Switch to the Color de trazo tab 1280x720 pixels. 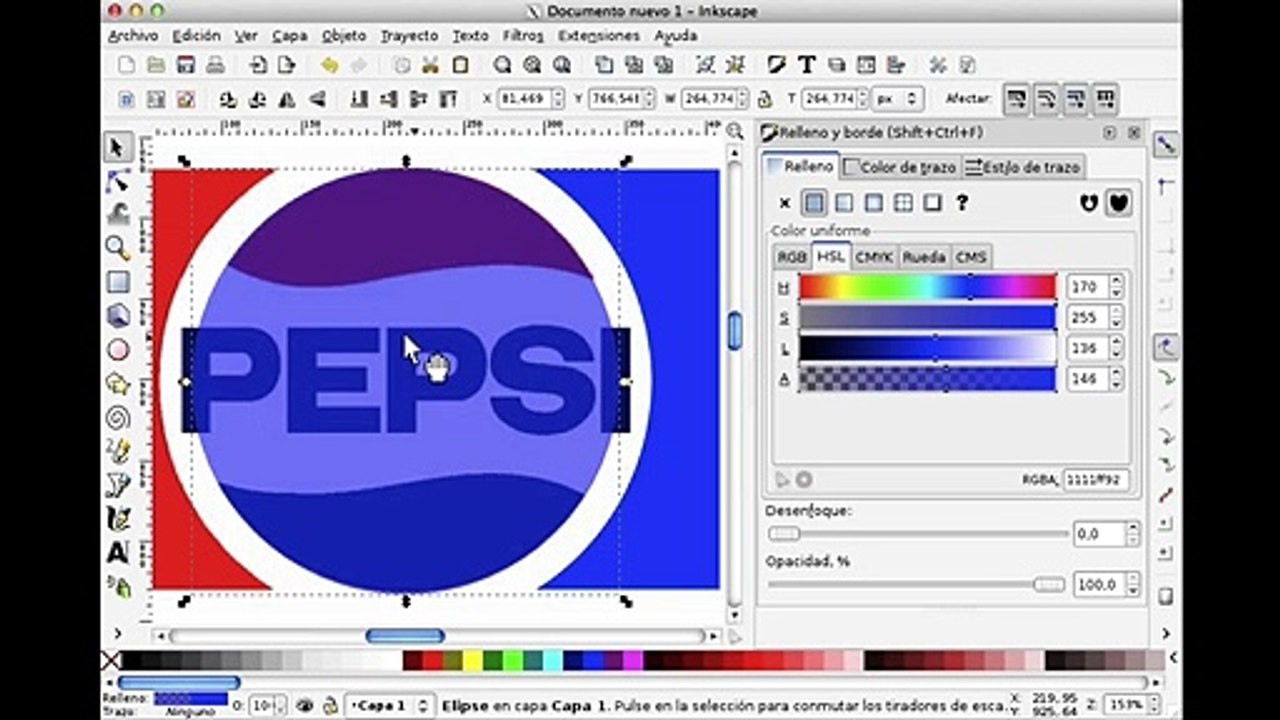[x=899, y=167]
